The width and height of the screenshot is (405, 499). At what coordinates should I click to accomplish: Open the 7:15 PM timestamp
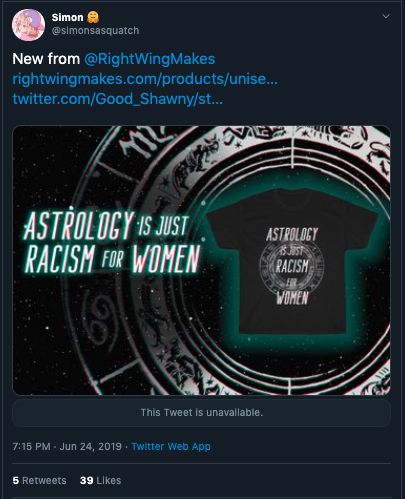pyautogui.click(x=31, y=446)
